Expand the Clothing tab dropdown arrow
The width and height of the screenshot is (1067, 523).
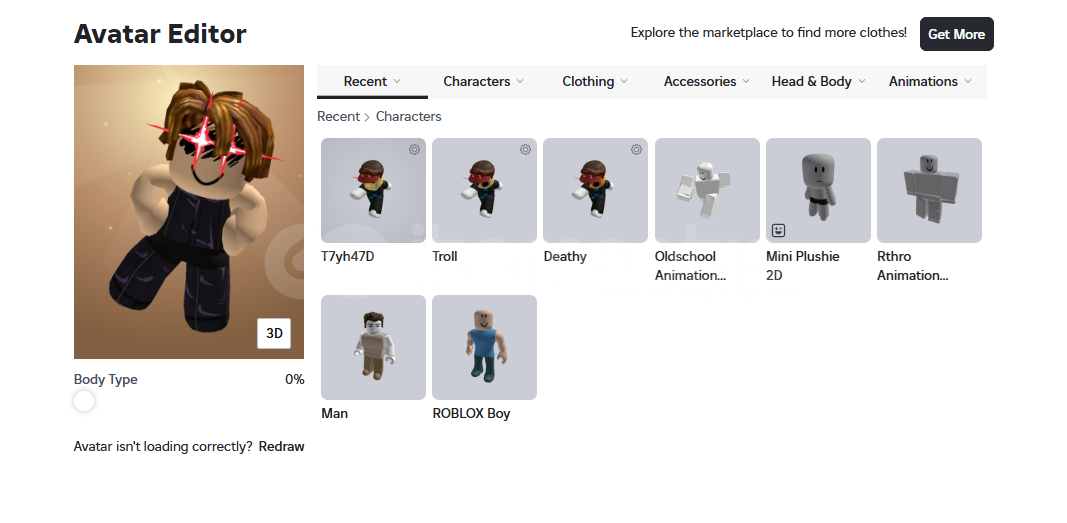(x=624, y=81)
